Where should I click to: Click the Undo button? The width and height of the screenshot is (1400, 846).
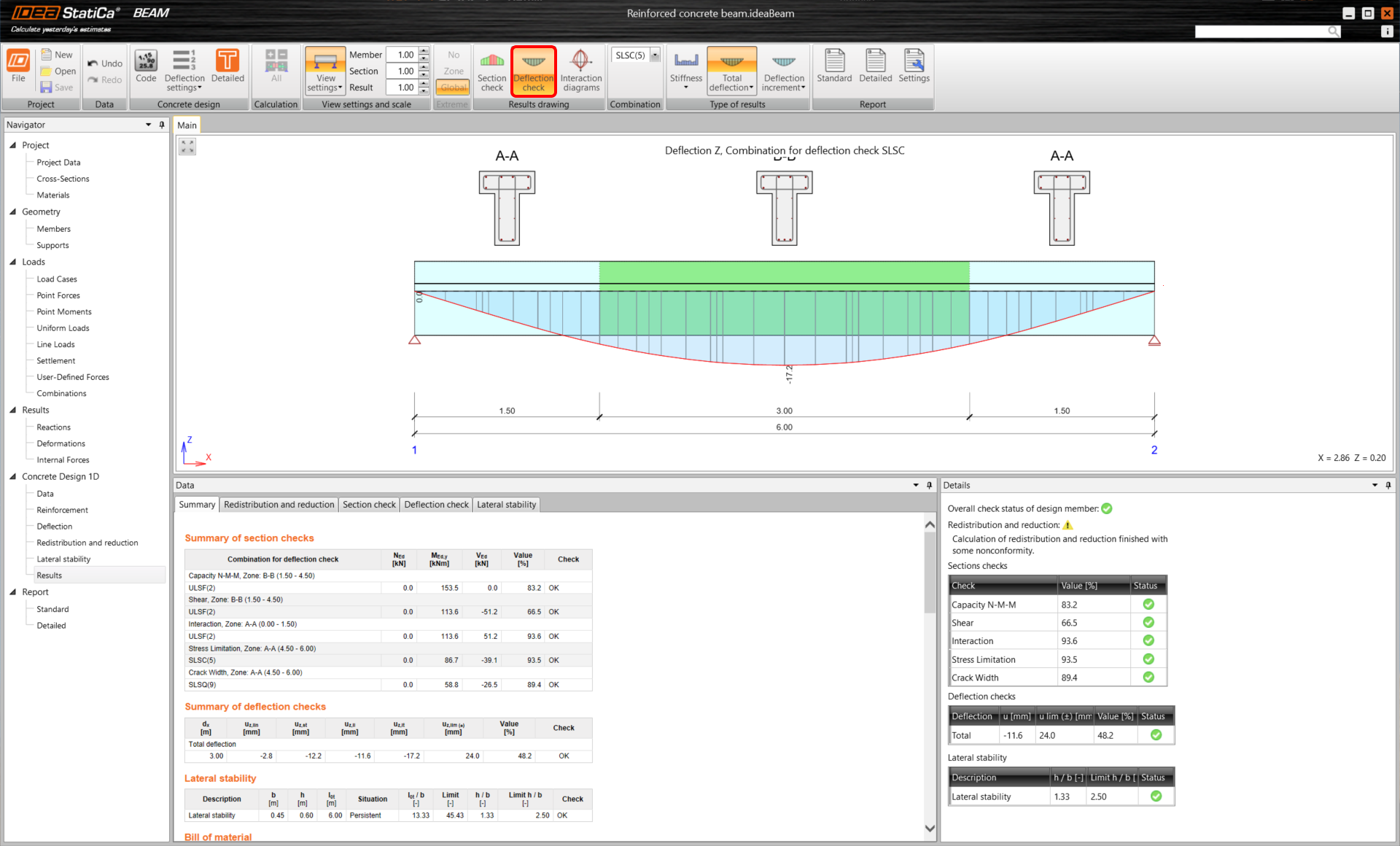point(104,63)
